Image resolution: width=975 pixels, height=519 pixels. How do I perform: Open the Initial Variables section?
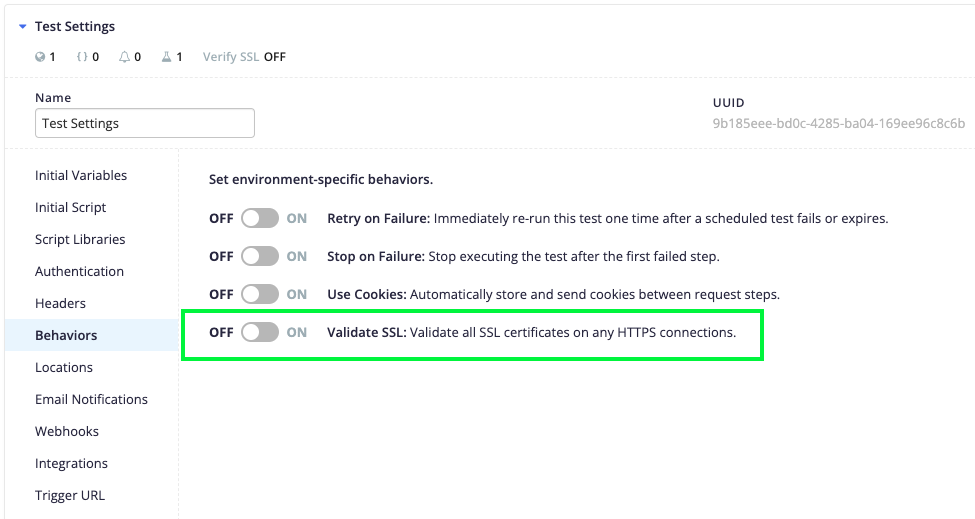pos(81,175)
